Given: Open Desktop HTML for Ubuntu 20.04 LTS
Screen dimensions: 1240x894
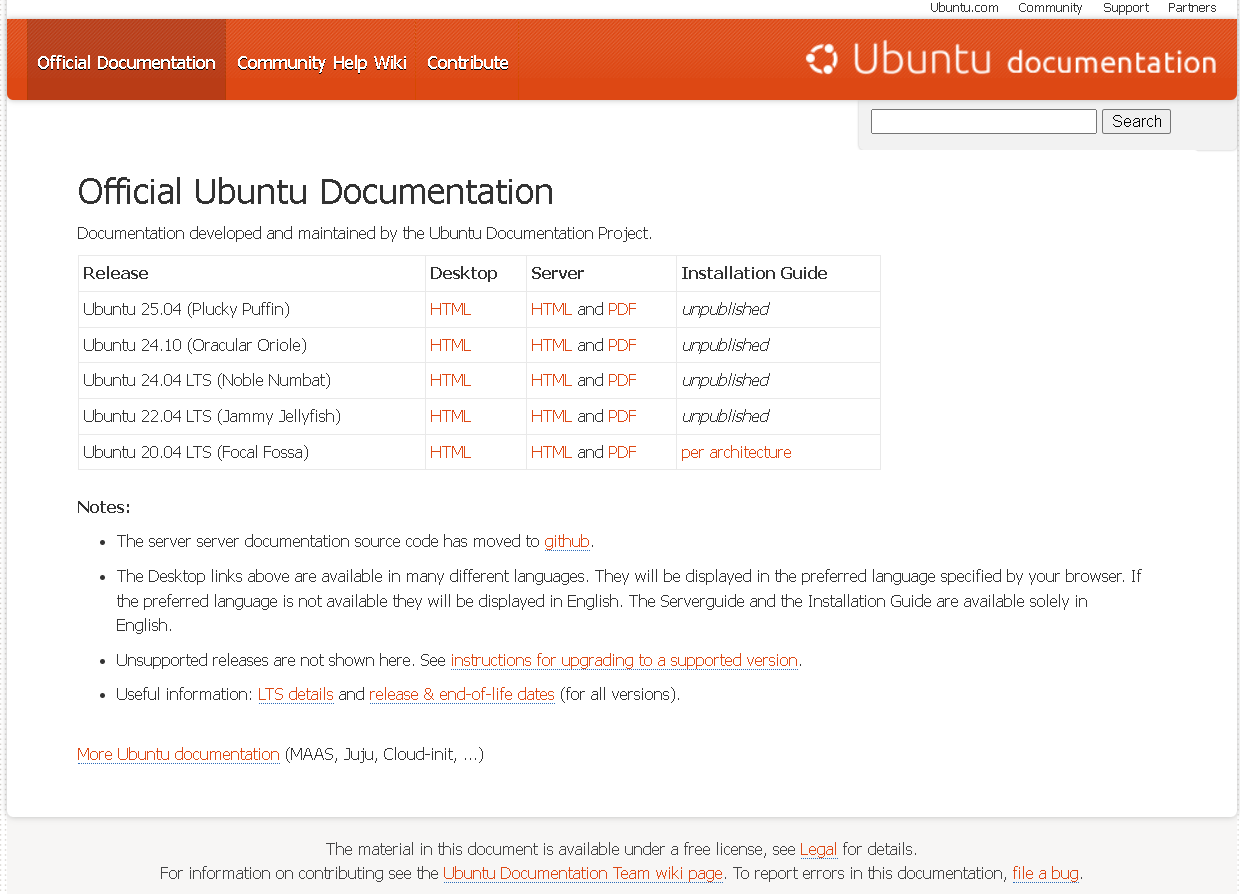Looking at the screenshot, I should coord(450,452).
